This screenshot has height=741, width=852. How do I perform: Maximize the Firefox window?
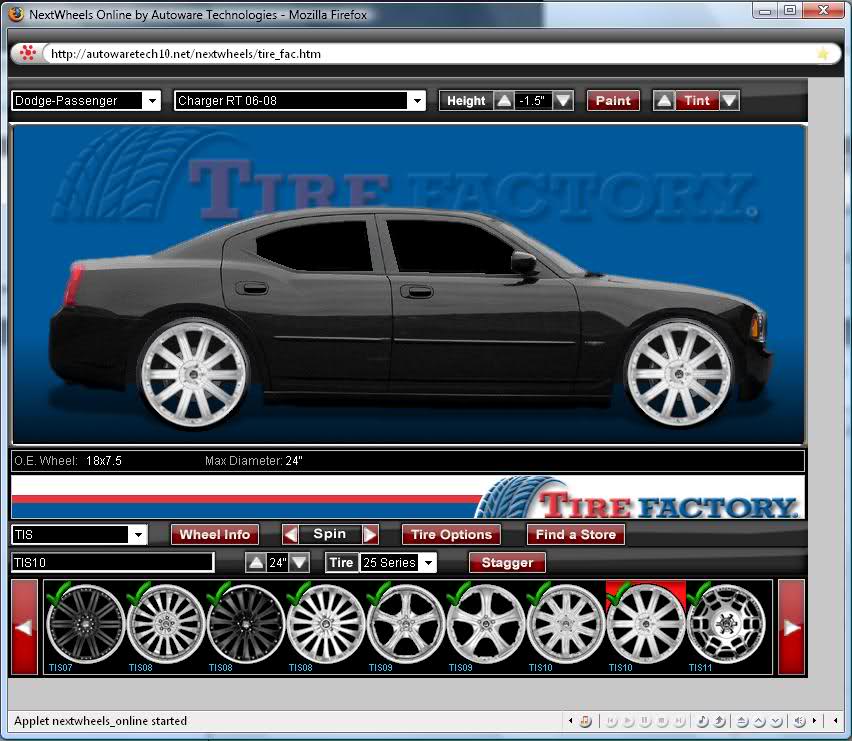point(790,10)
